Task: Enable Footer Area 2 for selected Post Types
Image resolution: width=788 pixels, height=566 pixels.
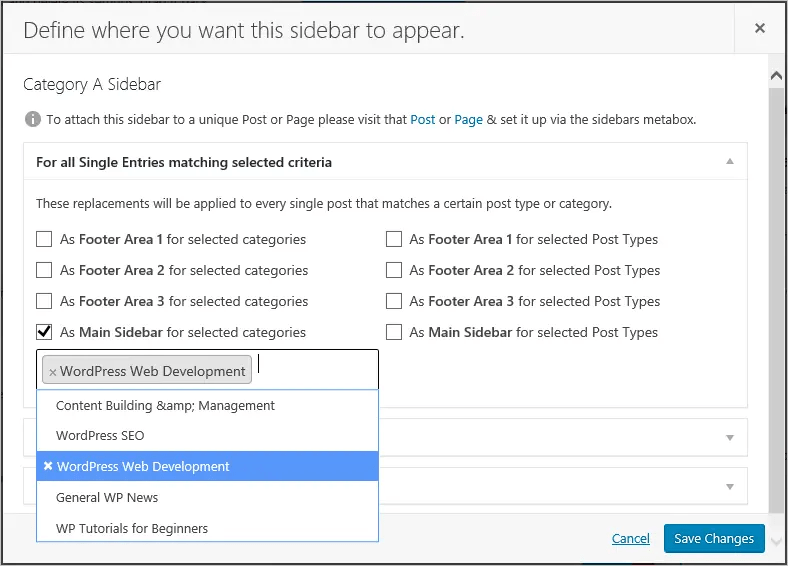Action: 393,270
